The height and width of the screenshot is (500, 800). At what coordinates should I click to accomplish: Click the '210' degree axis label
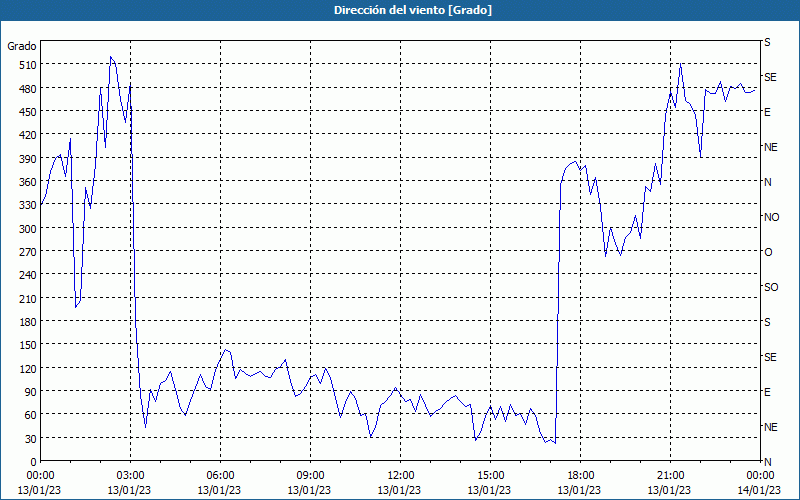coord(28,298)
